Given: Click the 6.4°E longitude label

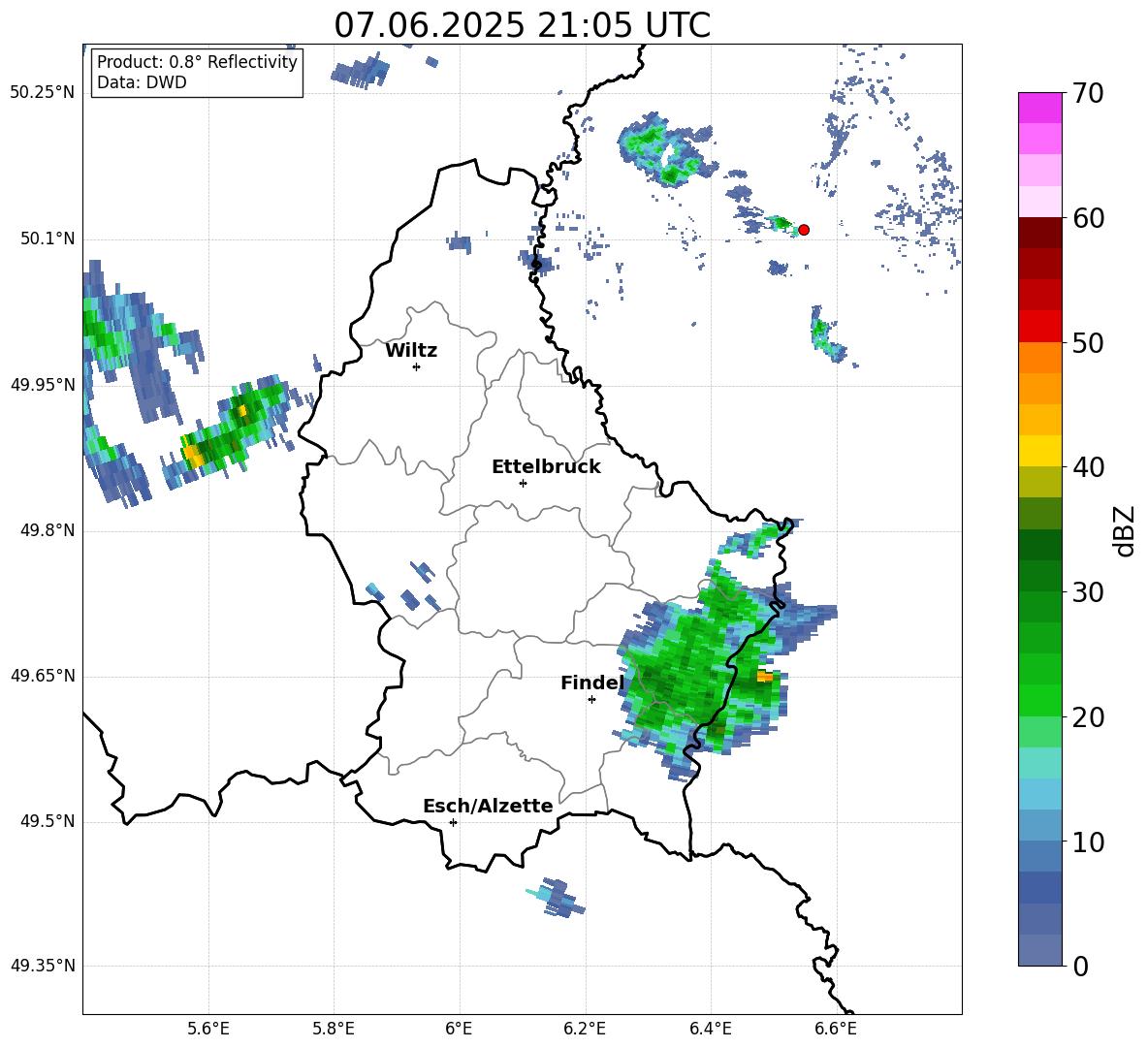Looking at the screenshot, I should pos(710,1029).
